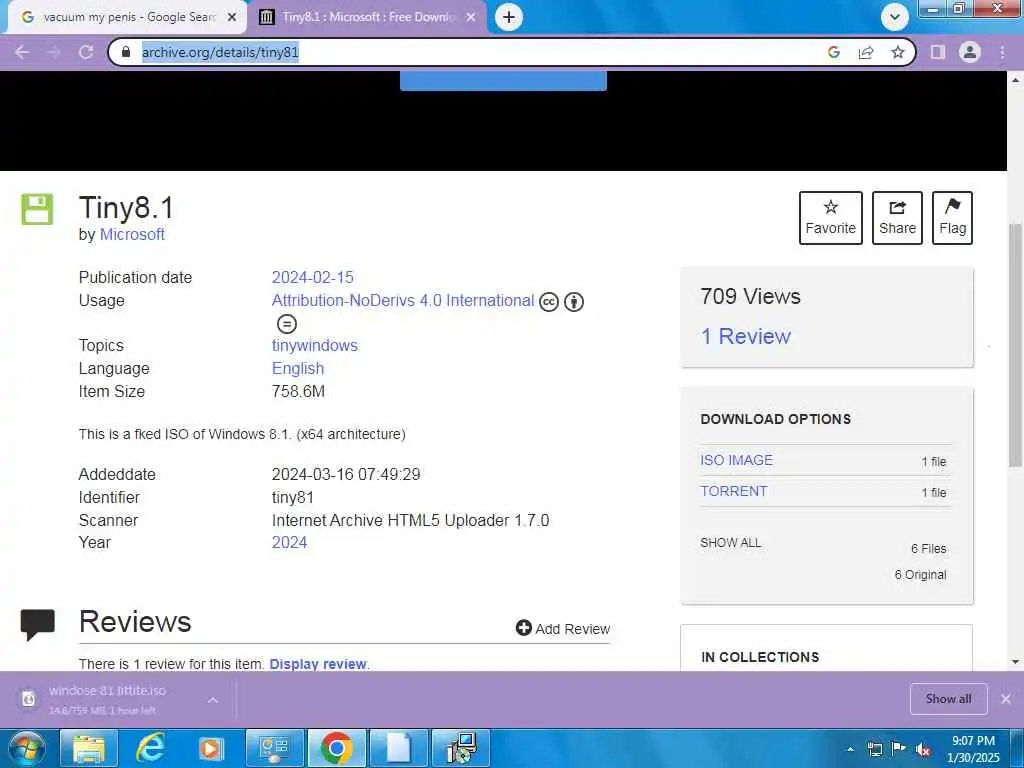Expand the download item chevron menu

(213, 700)
